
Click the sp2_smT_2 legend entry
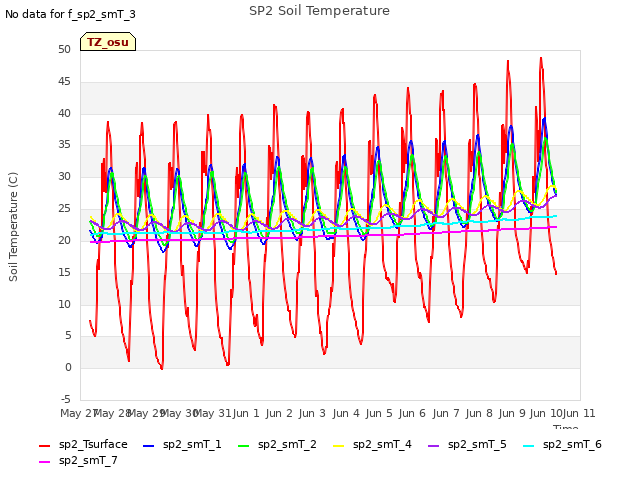coord(277,444)
